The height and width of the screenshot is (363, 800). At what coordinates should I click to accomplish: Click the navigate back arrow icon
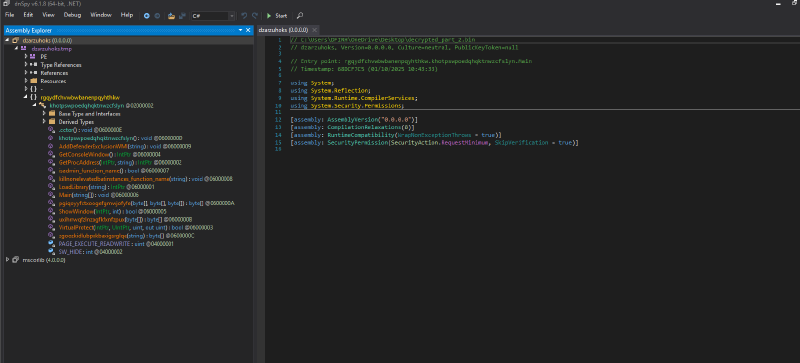pyautogui.click(x=147, y=16)
